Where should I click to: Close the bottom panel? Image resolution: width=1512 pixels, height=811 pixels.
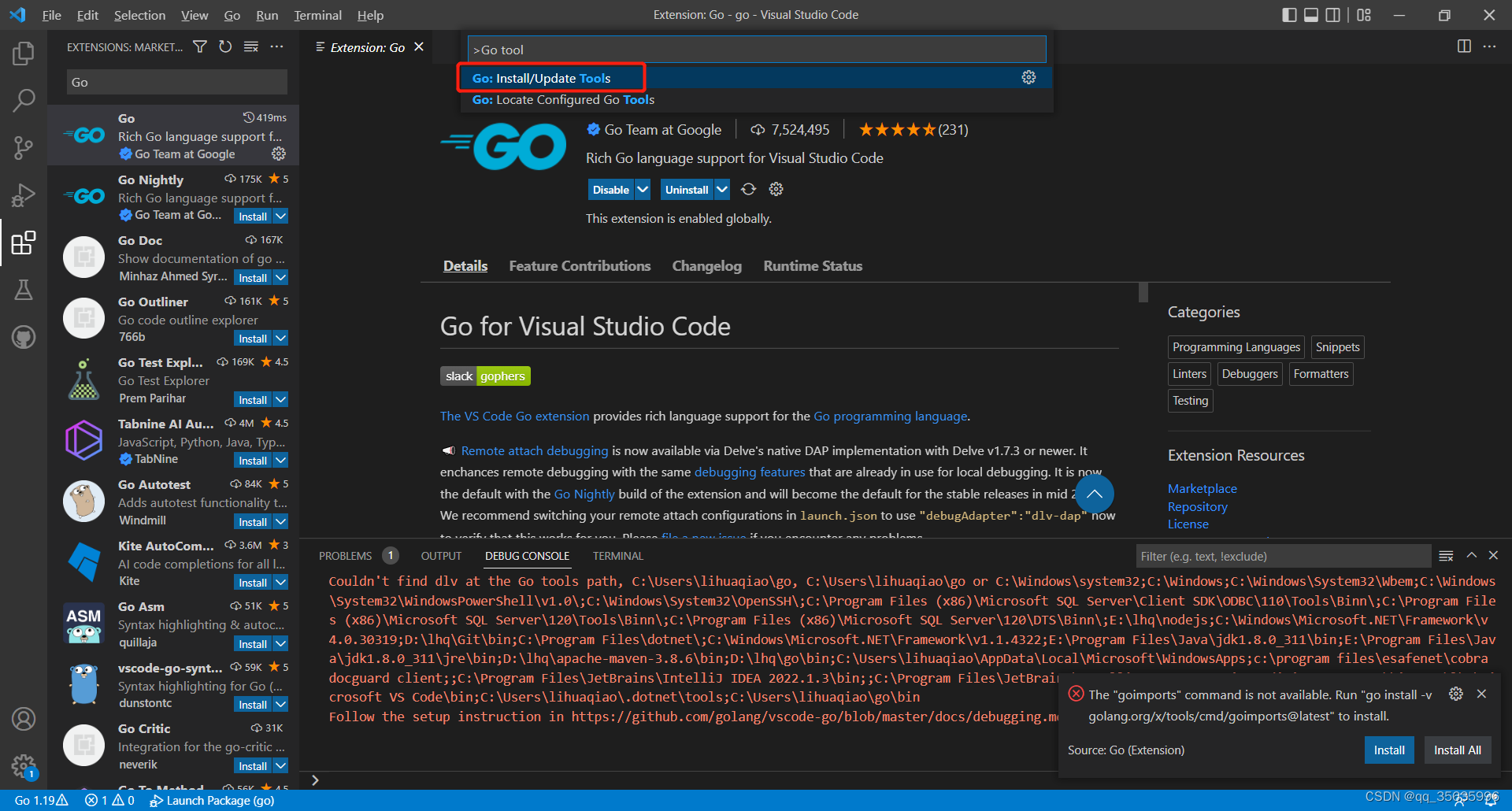1493,556
